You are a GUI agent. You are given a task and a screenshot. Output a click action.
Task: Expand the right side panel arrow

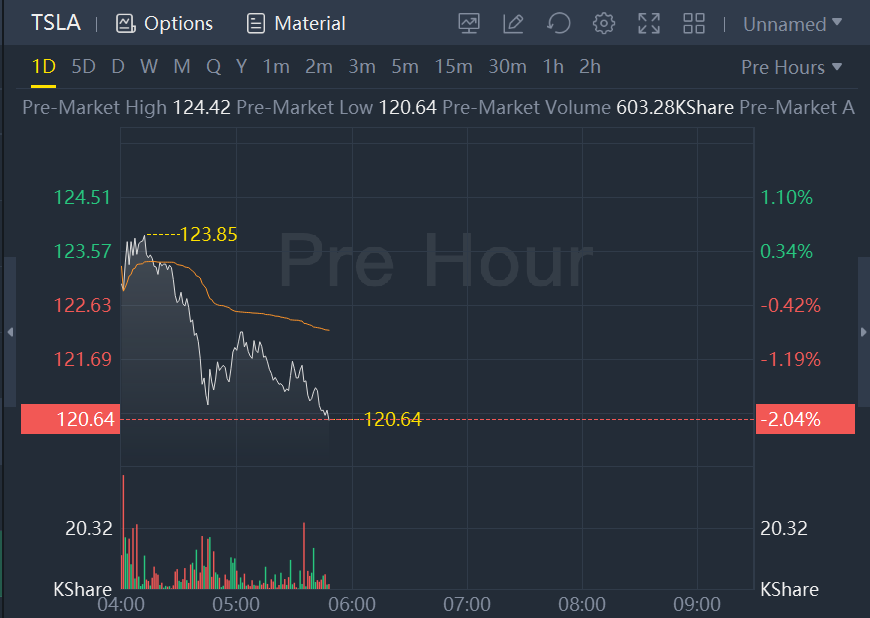click(x=864, y=331)
